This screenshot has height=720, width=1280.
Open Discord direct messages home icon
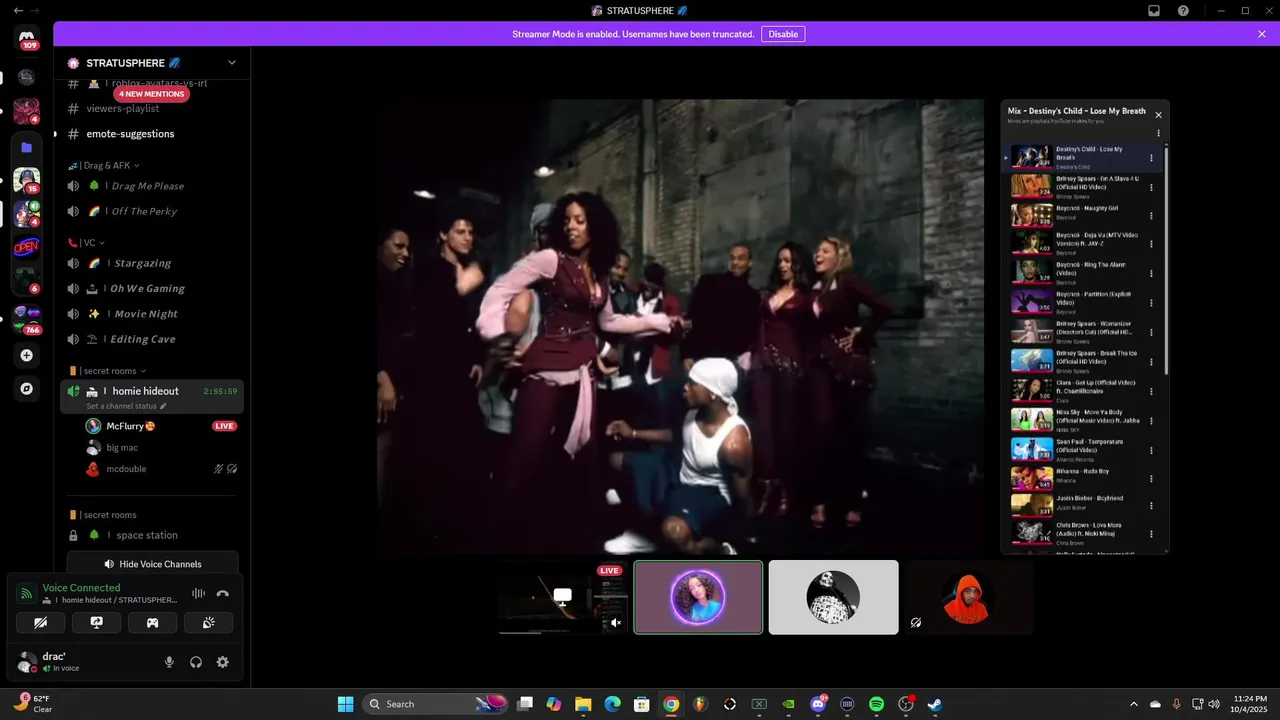(x=27, y=36)
